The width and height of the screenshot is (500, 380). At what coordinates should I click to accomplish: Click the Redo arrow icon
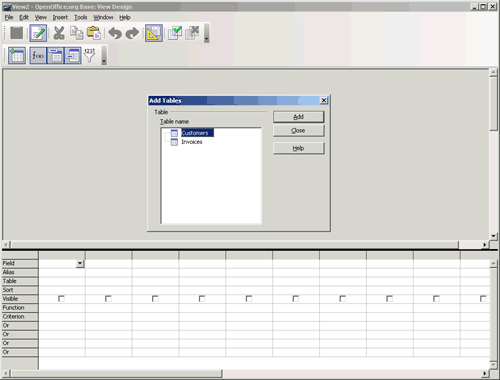[x=132, y=33]
